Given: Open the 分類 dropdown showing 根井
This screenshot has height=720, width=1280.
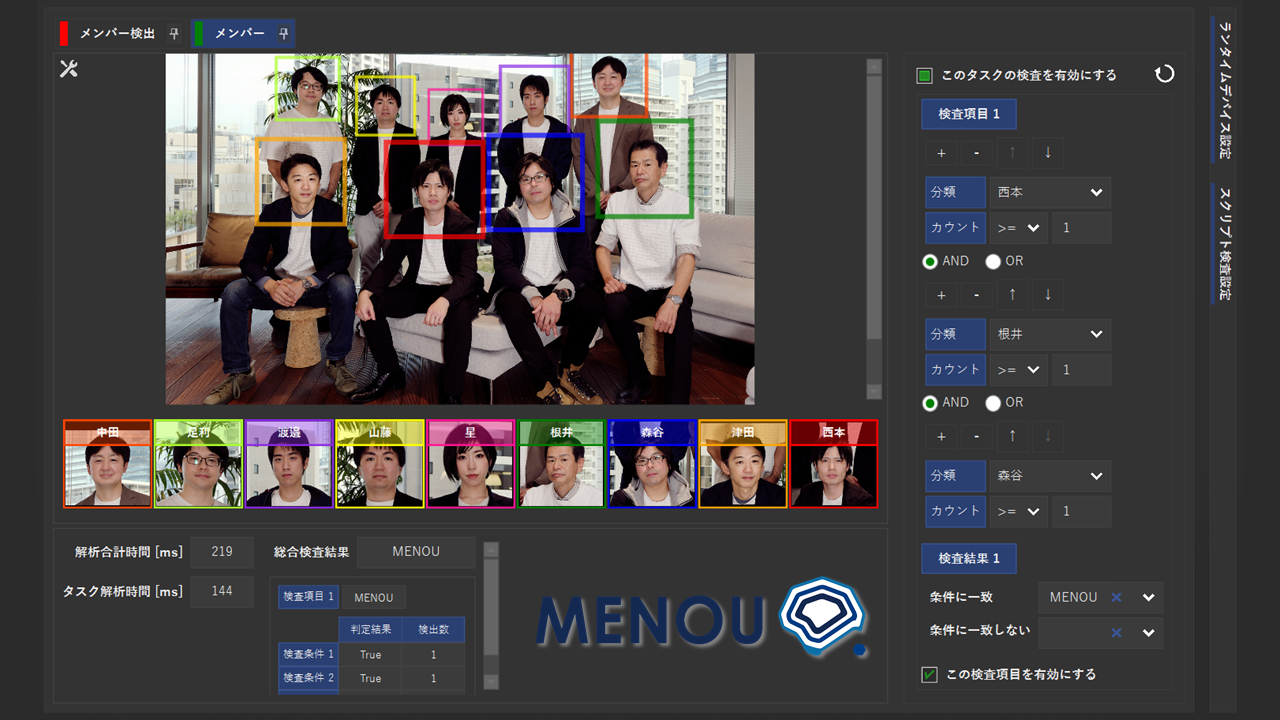Looking at the screenshot, I should (x=1049, y=334).
